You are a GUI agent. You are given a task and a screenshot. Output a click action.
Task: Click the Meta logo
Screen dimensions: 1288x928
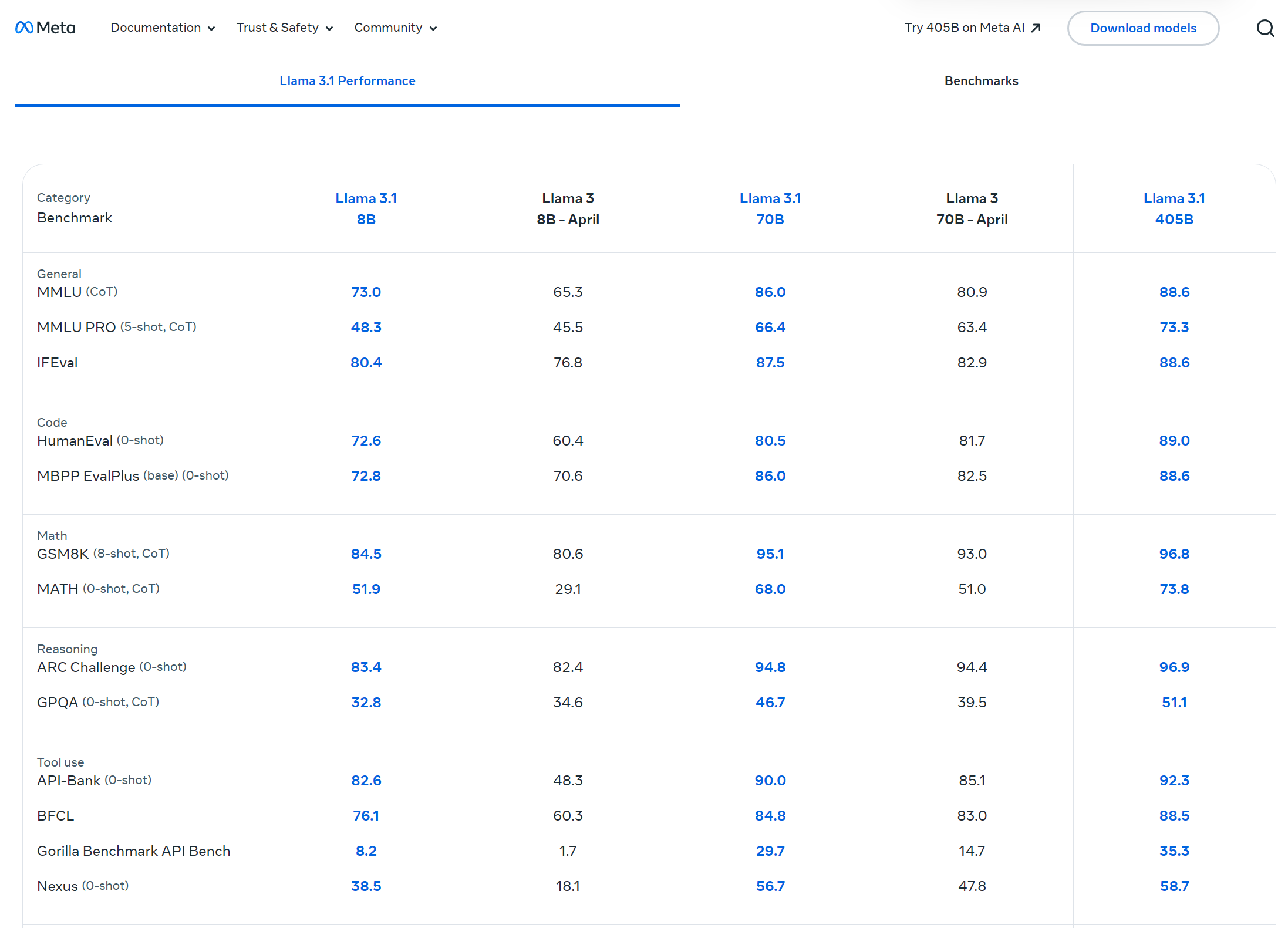pos(45,28)
